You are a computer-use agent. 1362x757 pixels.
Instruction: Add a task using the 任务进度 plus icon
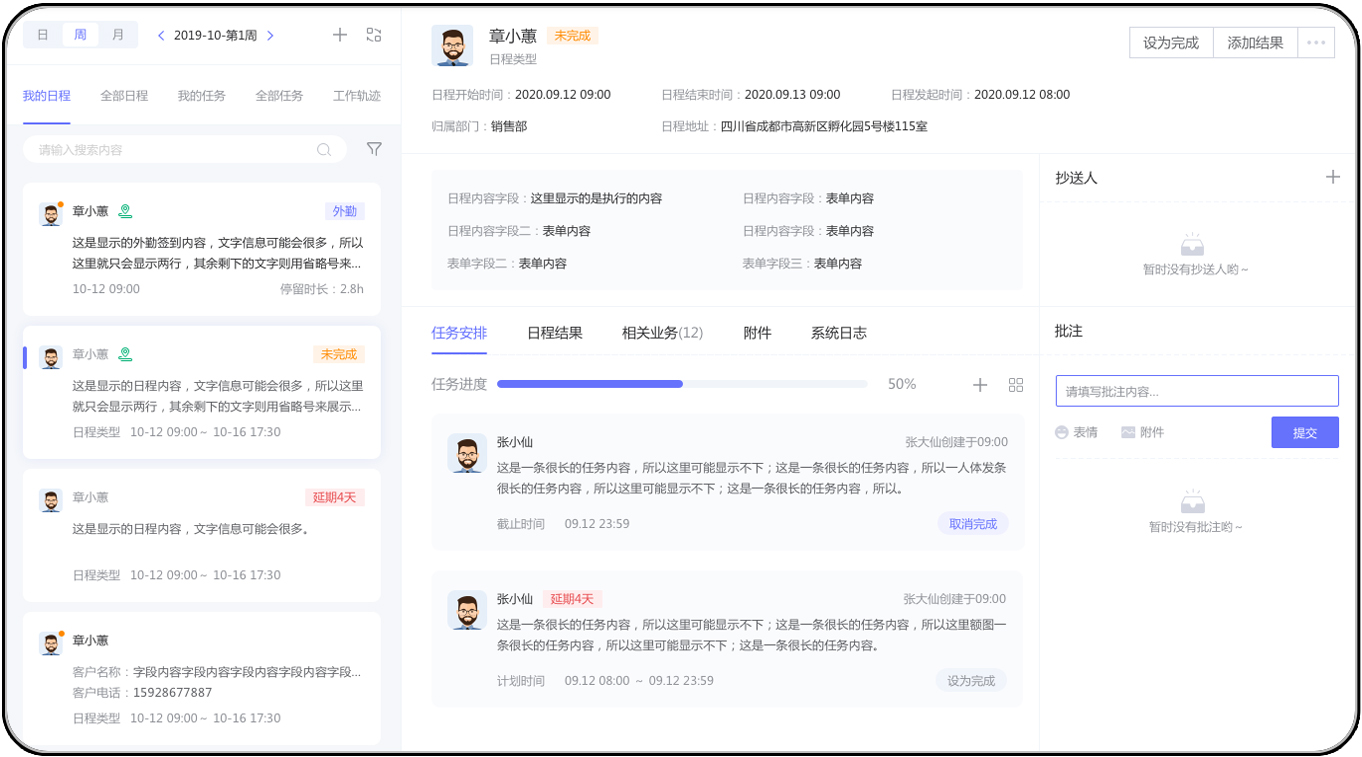tap(980, 385)
